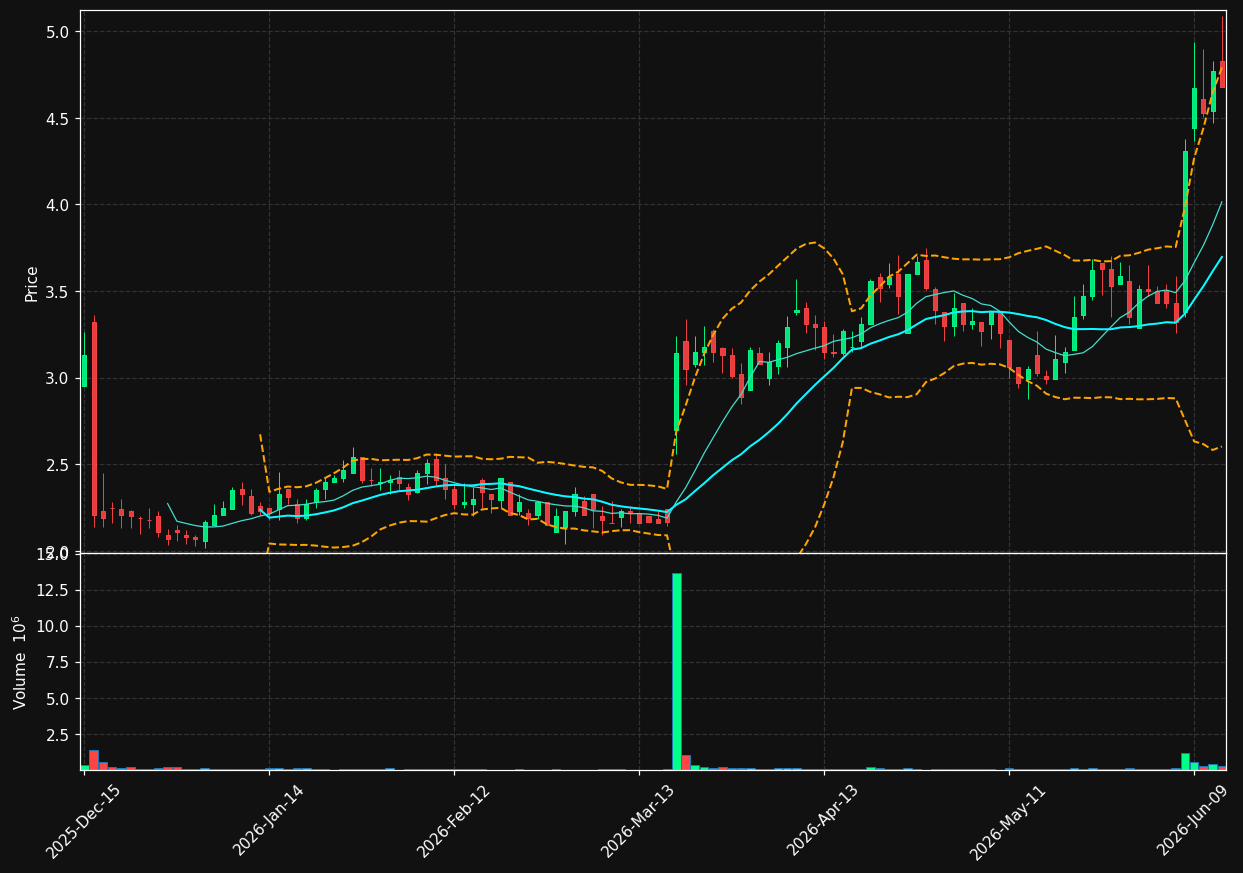The image size is (1243, 873).
Task: Click the 2025-Dec-15 date label
Action: point(83,821)
